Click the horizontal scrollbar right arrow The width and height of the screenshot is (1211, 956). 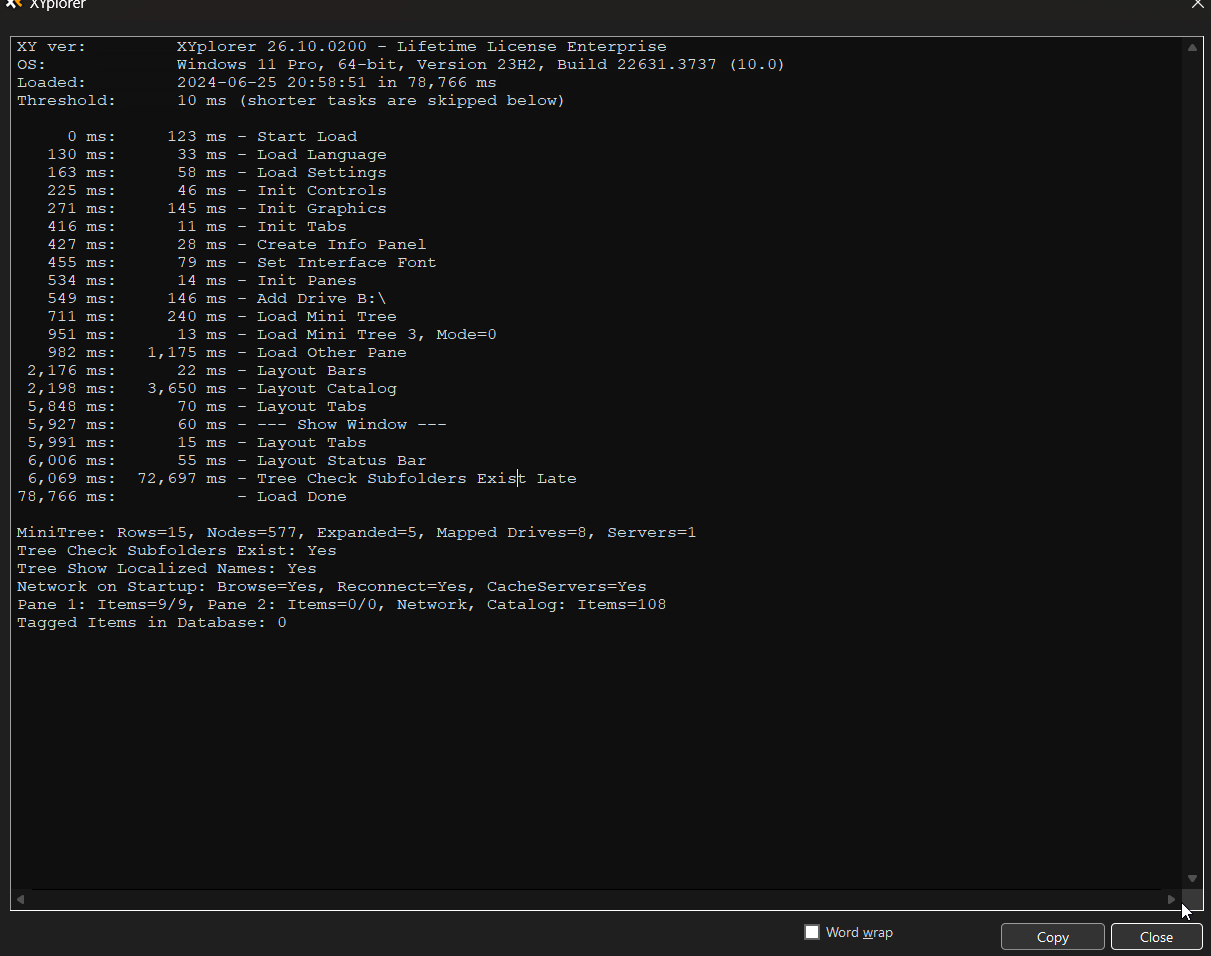click(x=1172, y=899)
